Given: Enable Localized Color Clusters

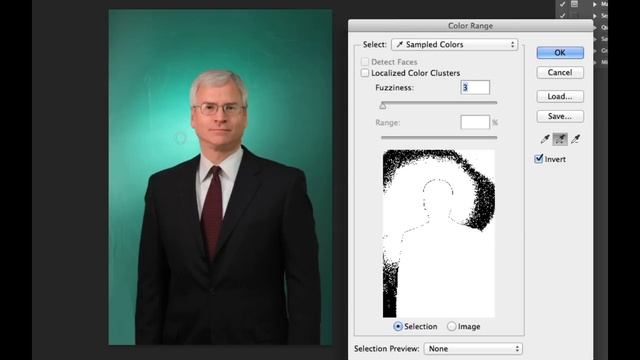Looking at the screenshot, I should click(x=365, y=73).
